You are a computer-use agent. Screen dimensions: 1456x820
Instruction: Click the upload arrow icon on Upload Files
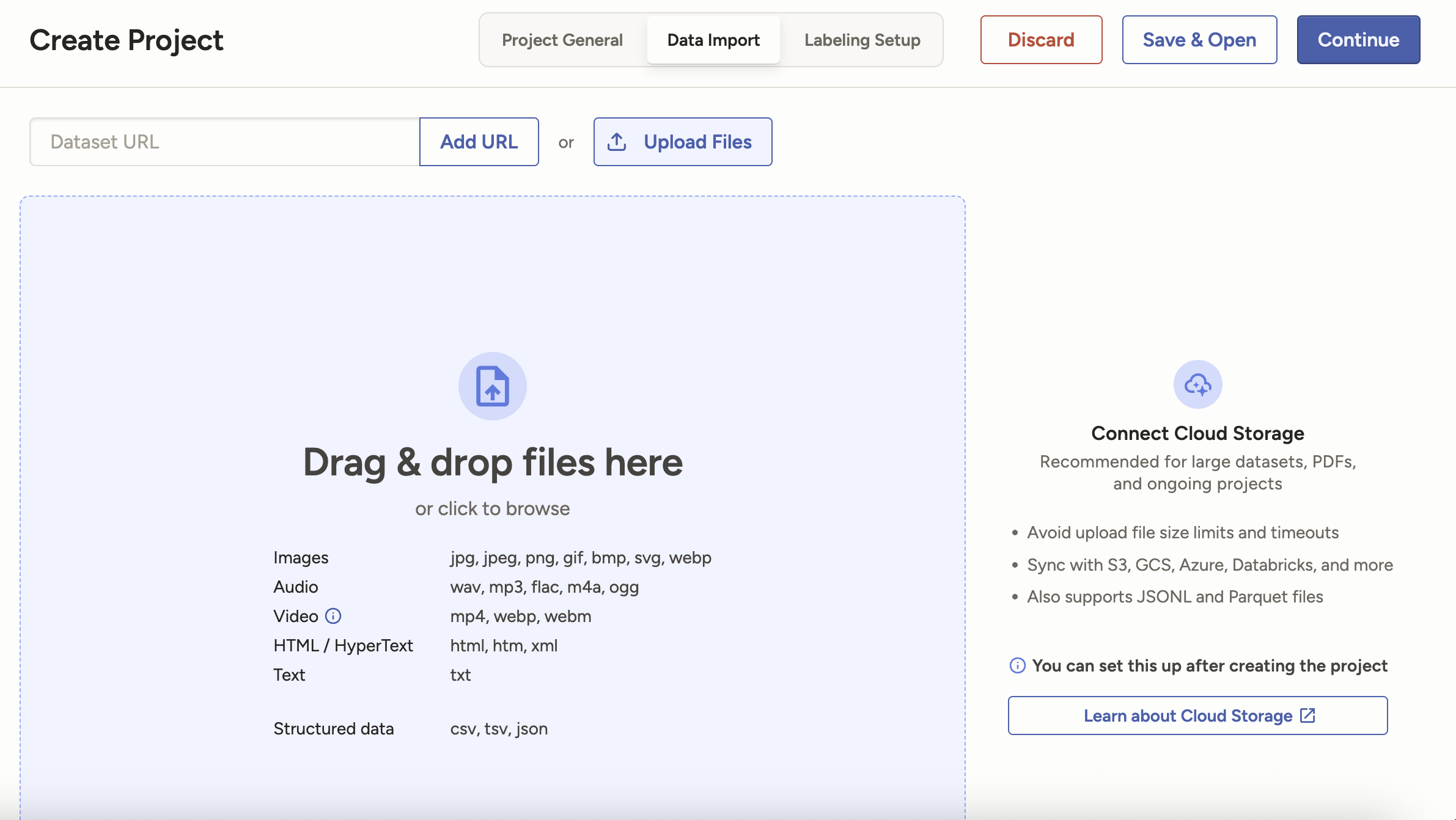(x=617, y=142)
